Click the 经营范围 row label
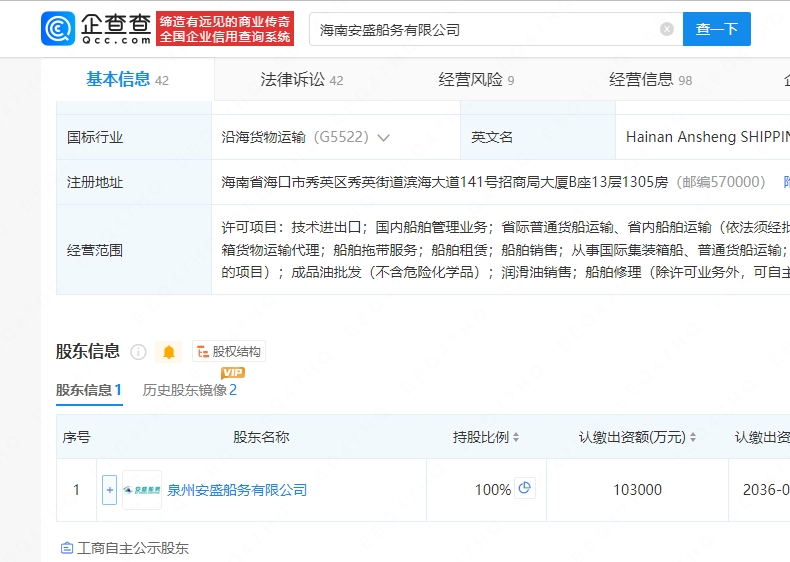Viewport: 790px width, 562px height. [95, 251]
